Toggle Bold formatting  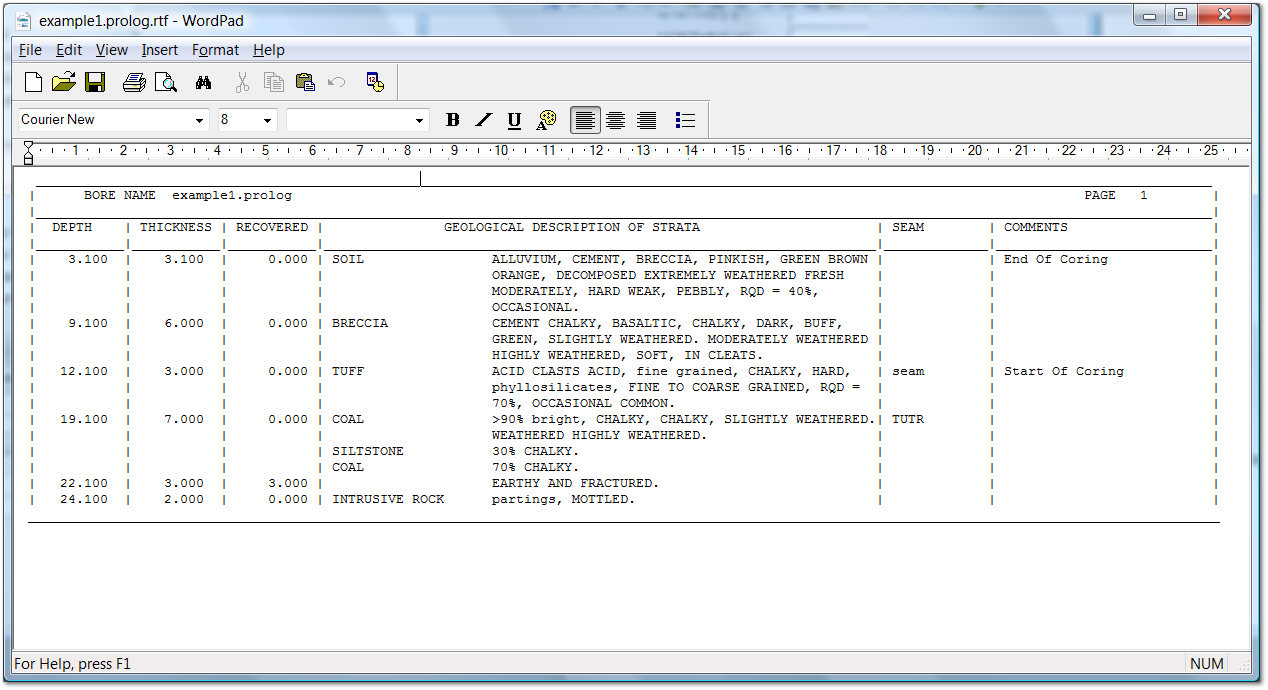453,120
